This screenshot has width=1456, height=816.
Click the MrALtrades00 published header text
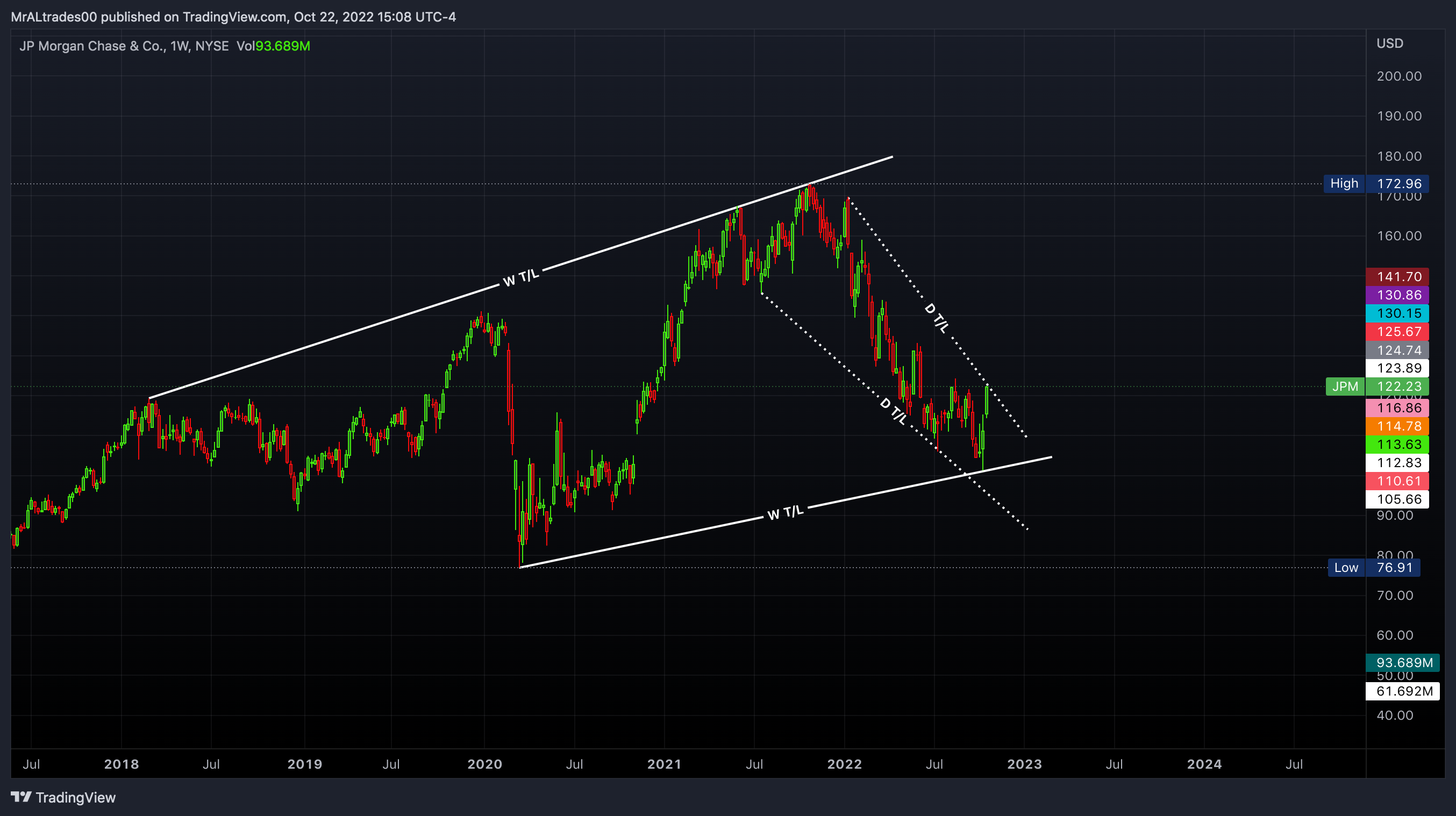pyautogui.click(x=233, y=17)
